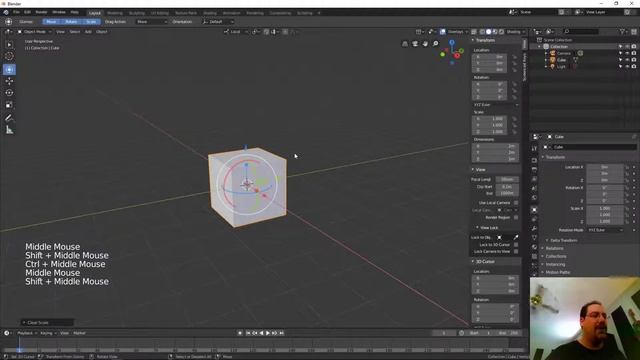Click the red X axis on navigation gizmo

coord(457,56)
